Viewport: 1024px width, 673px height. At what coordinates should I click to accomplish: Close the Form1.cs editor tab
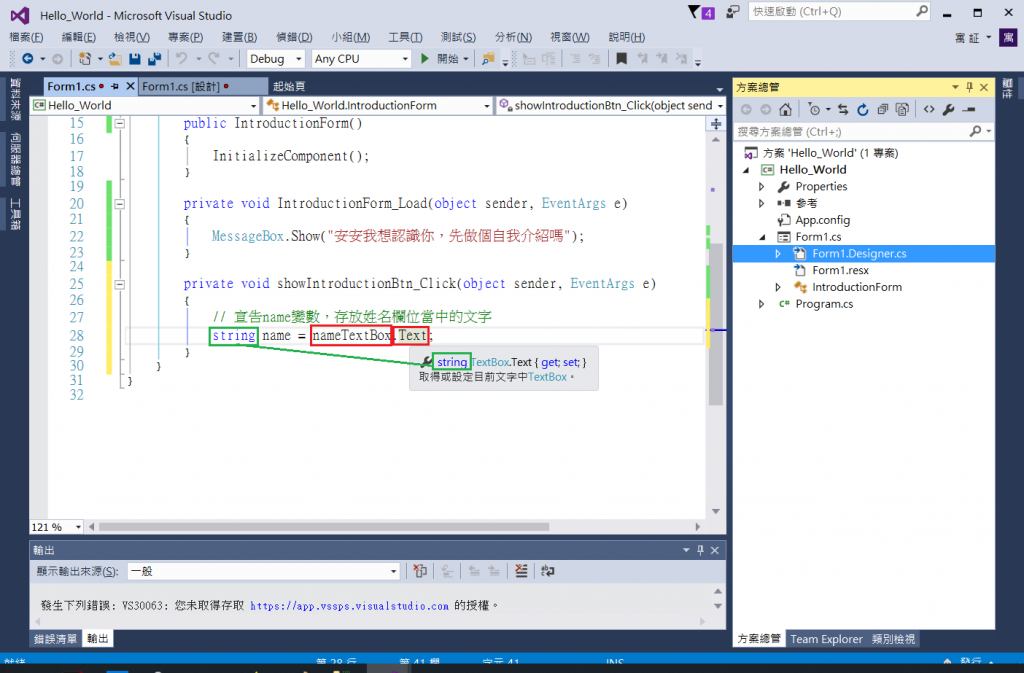pos(130,86)
